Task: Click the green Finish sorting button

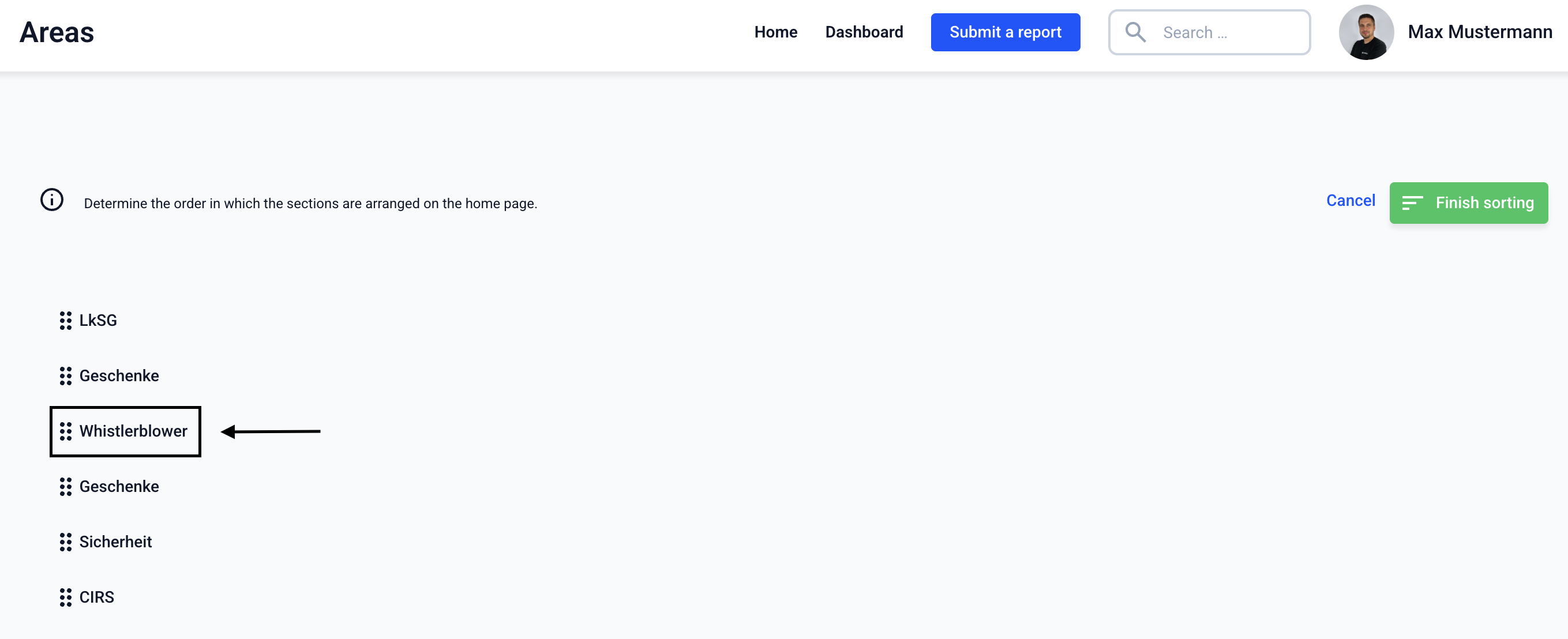Action: click(1468, 202)
